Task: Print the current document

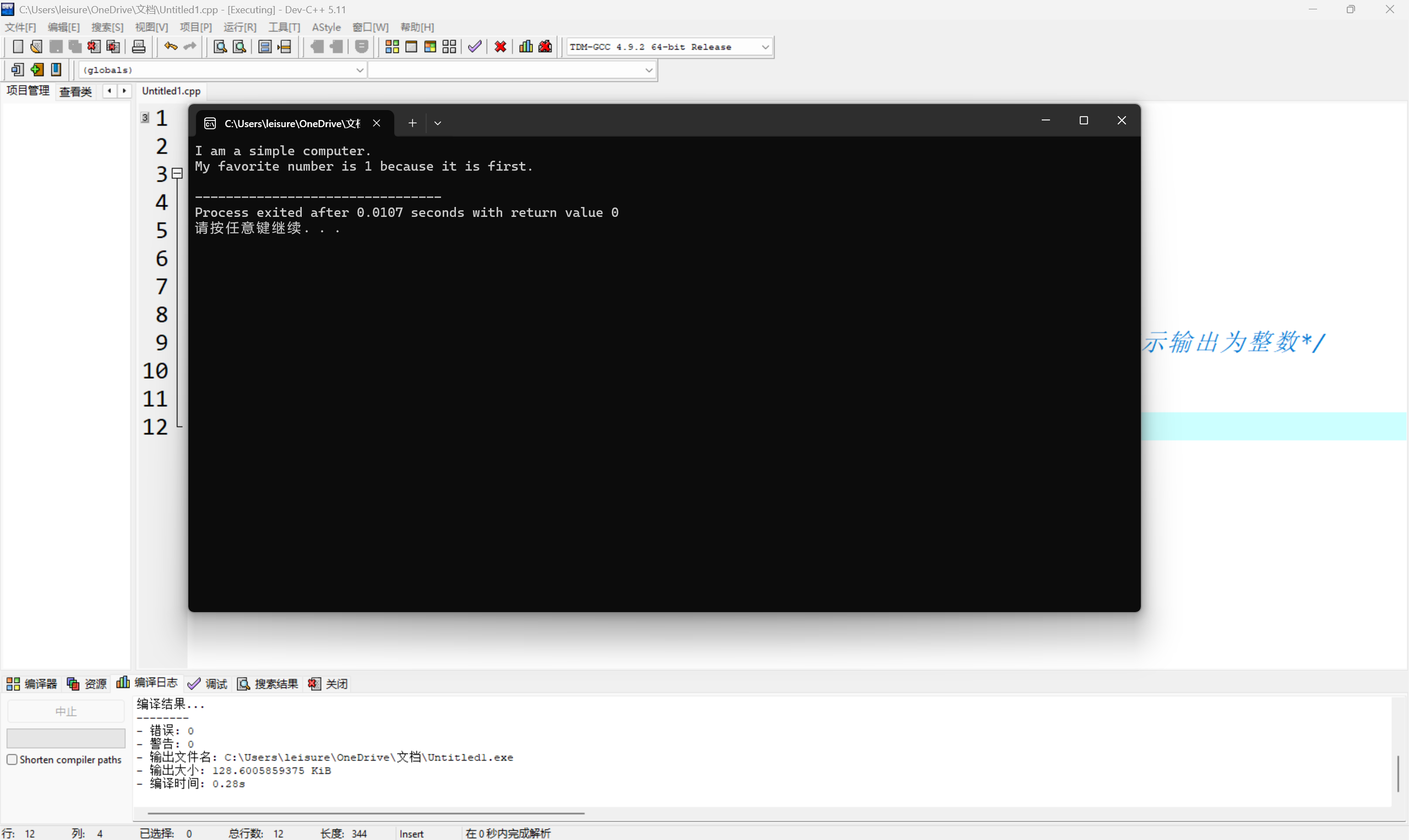Action: coord(139,46)
